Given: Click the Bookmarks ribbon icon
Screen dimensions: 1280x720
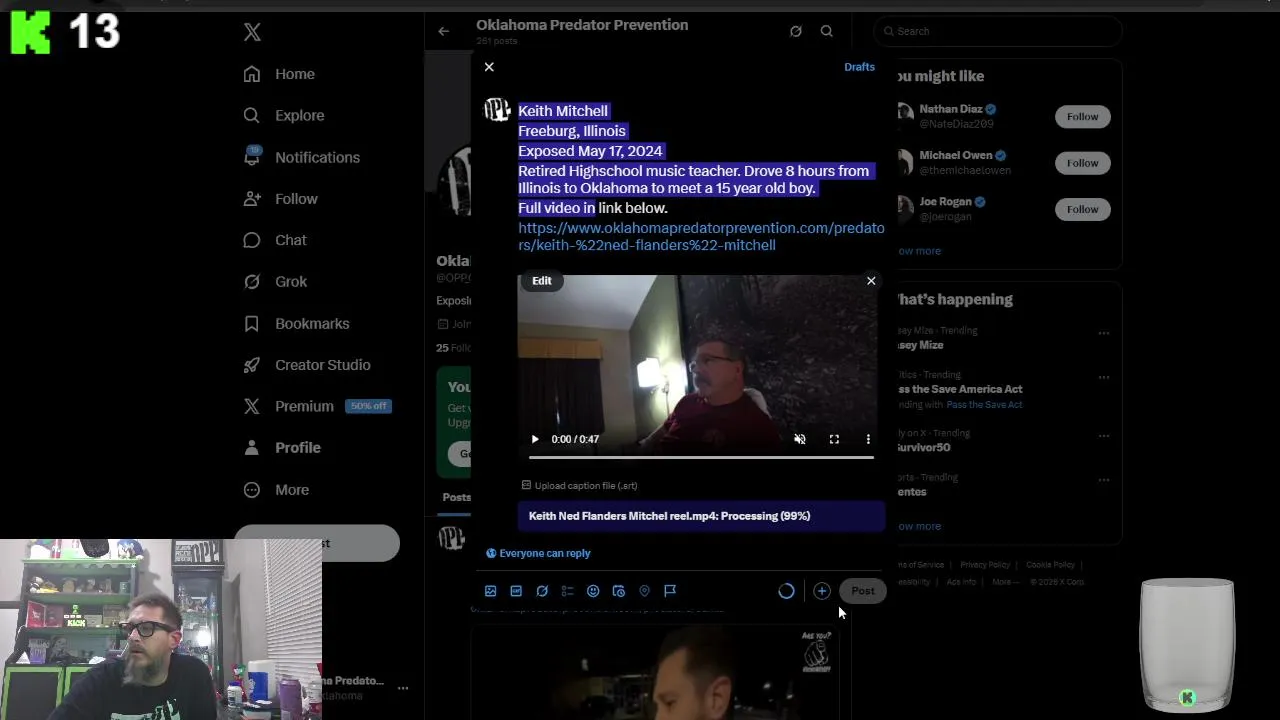Looking at the screenshot, I should click(x=252, y=324).
